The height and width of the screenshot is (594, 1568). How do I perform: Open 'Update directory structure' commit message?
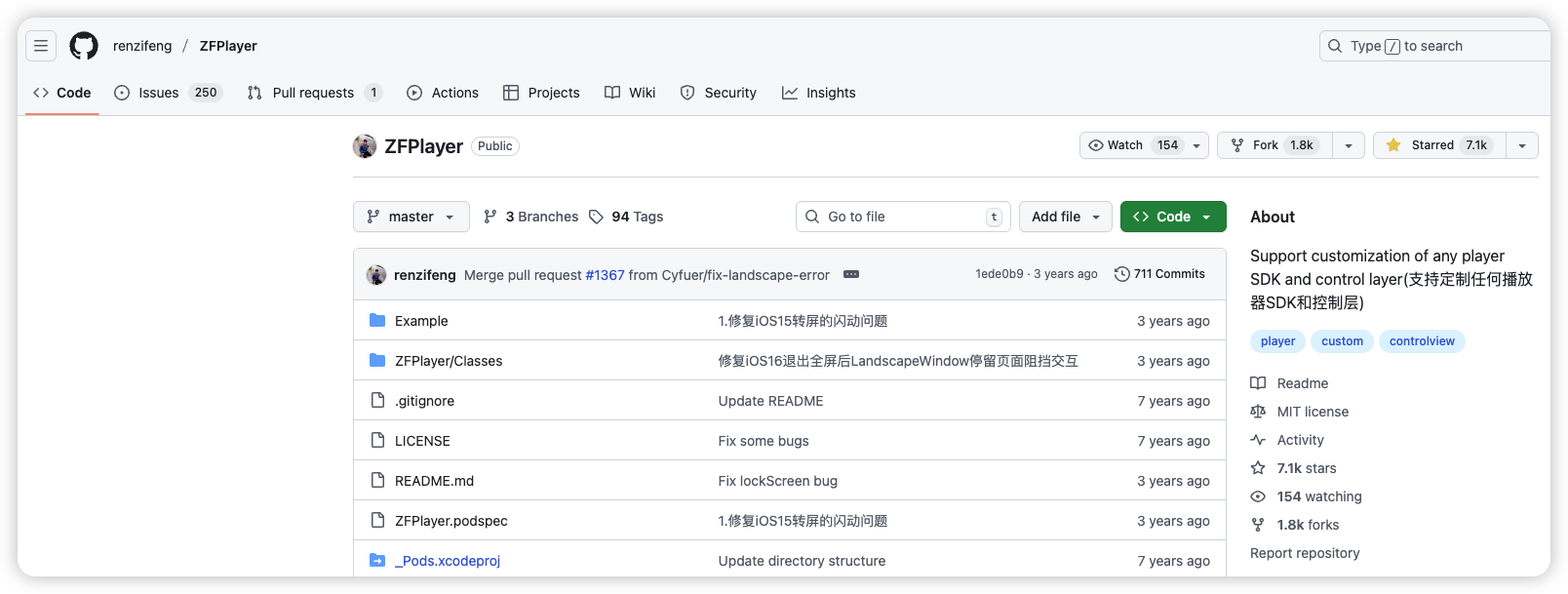[x=803, y=561]
